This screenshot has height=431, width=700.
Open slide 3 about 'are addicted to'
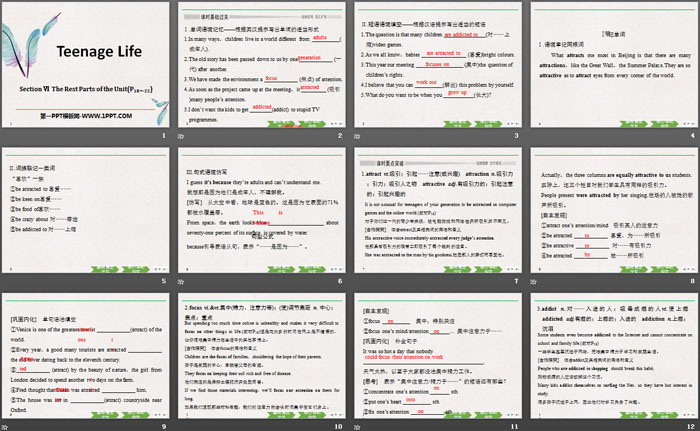(436, 71)
